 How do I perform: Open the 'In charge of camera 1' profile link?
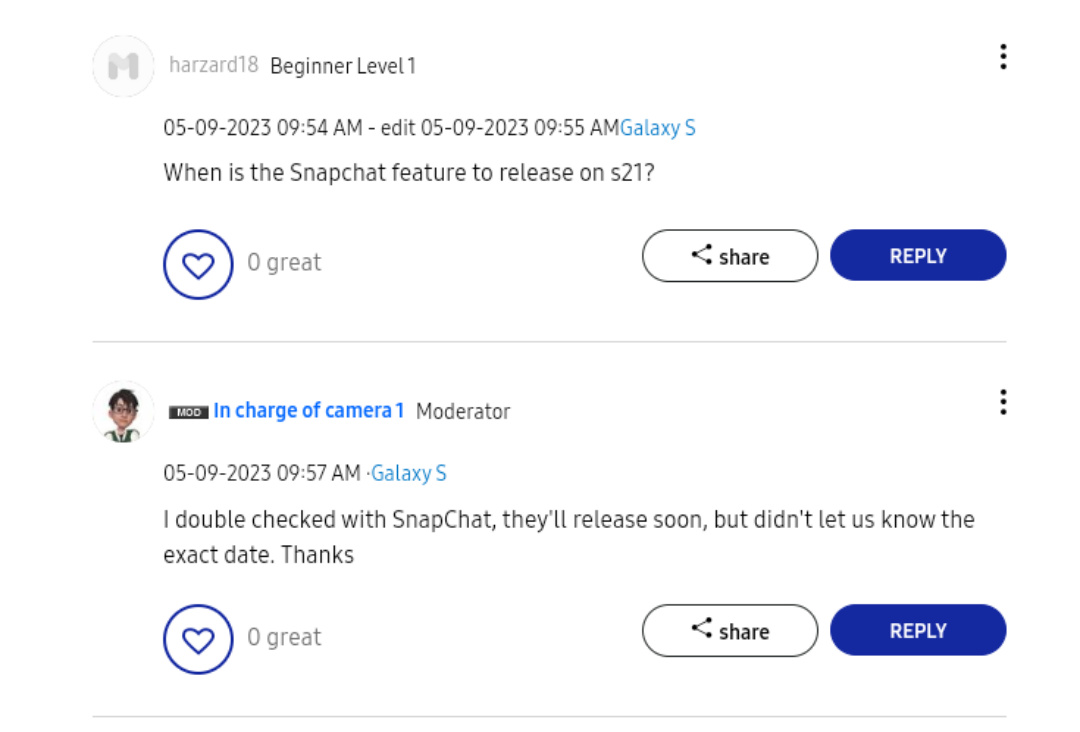point(308,411)
